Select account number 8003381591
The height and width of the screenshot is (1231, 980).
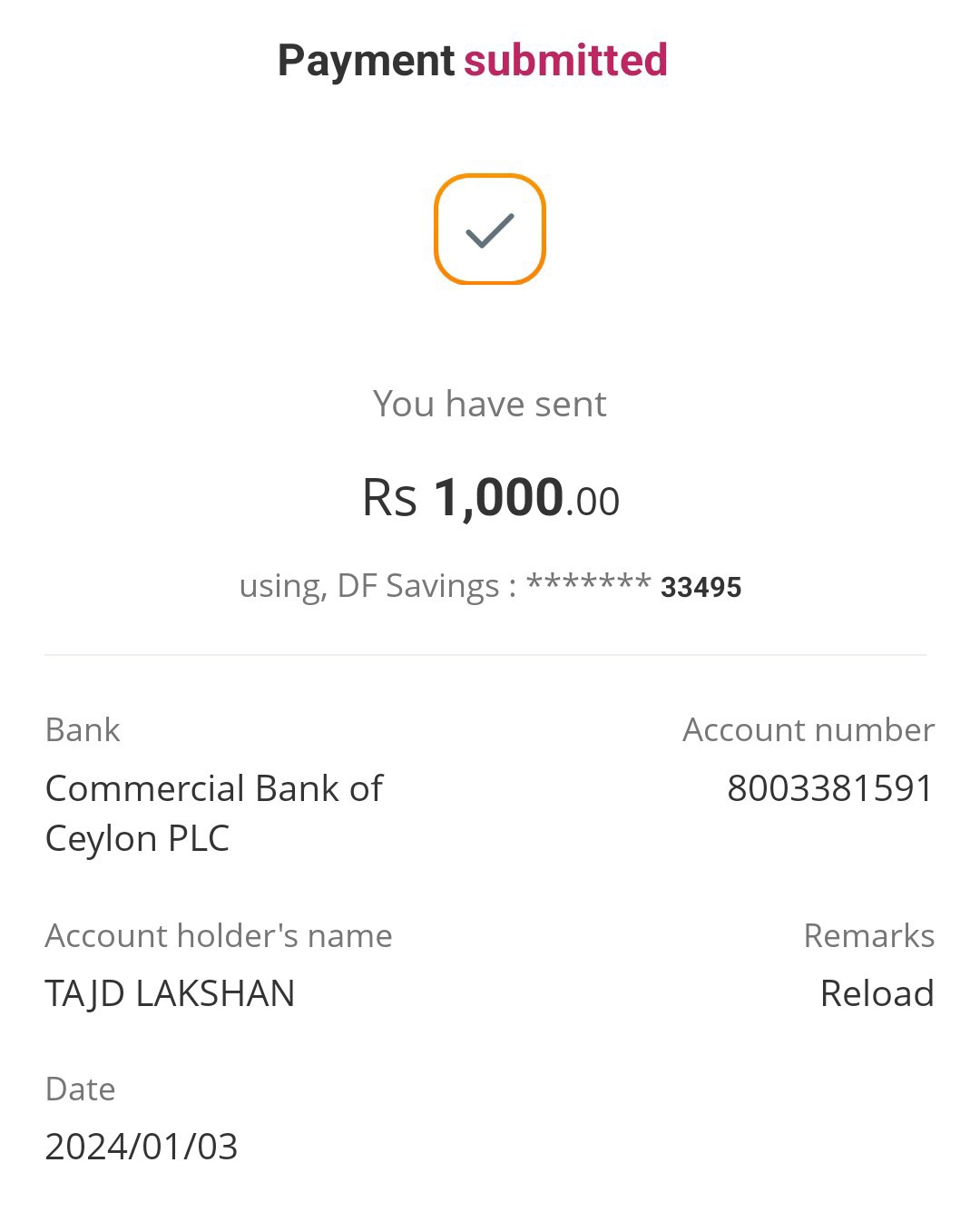(x=829, y=788)
